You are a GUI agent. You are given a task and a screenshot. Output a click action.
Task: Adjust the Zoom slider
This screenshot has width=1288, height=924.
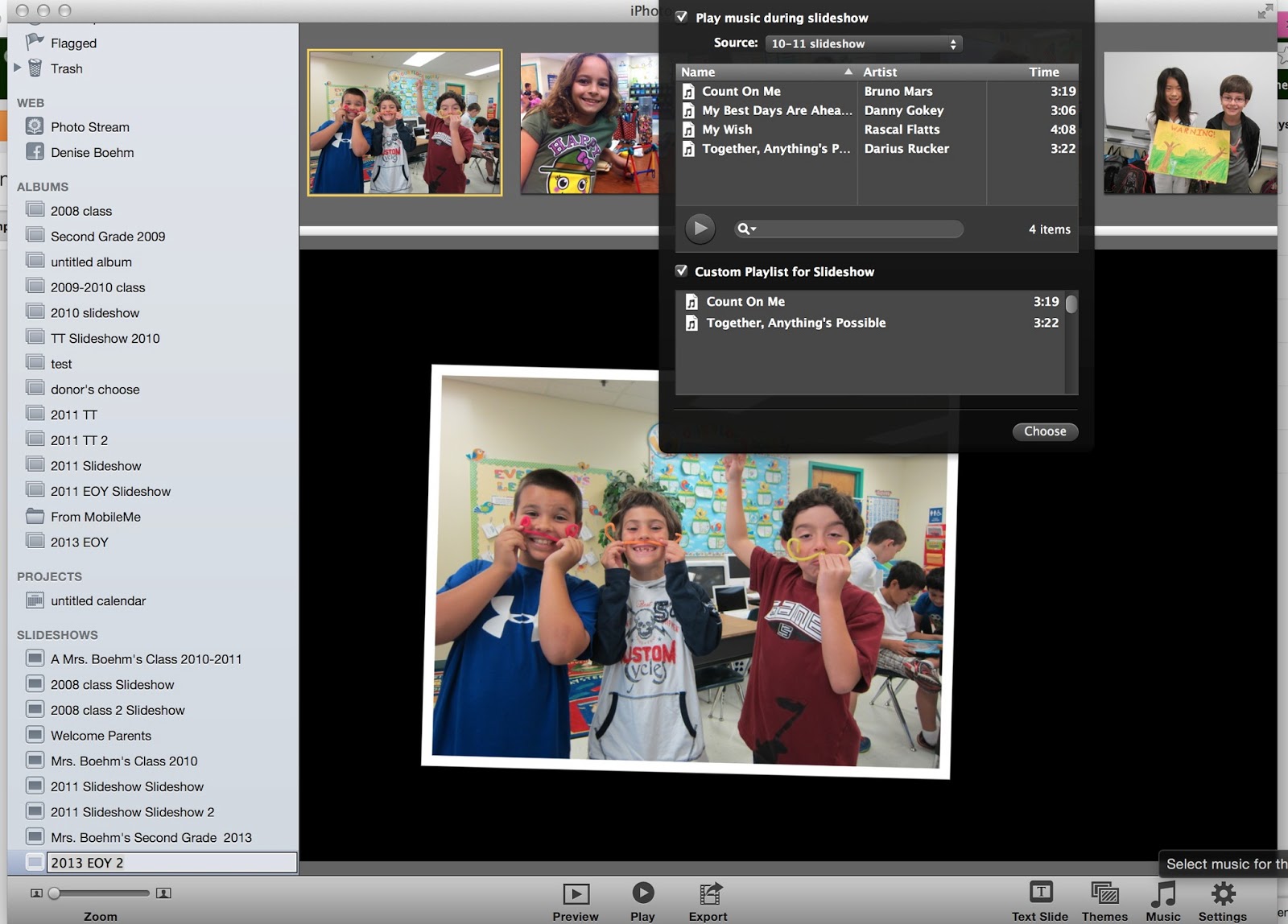(x=54, y=893)
